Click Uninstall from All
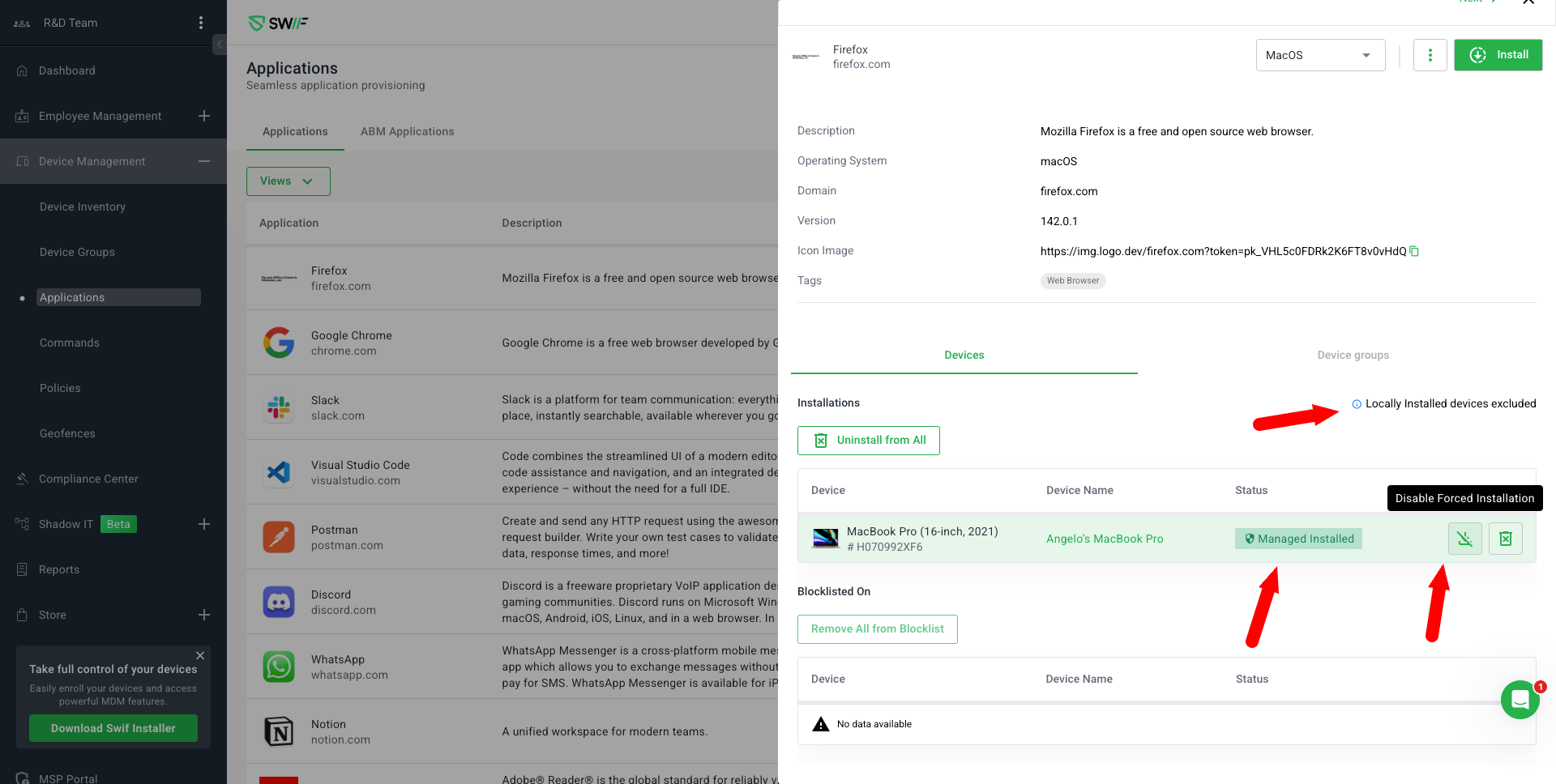1556x784 pixels. [868, 441]
